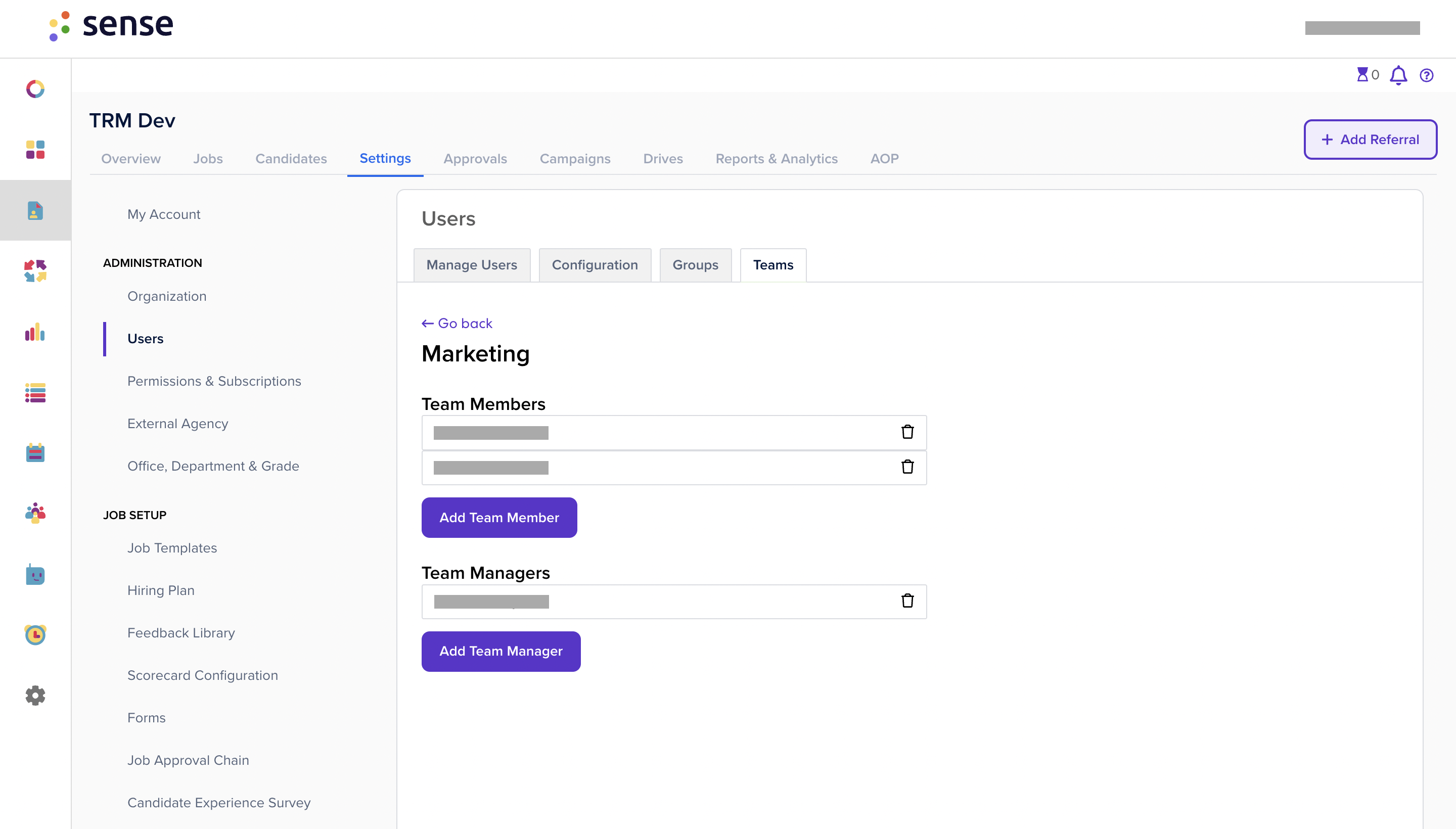Switch to Manage Users tab
This screenshot has height=829, width=1456.
[x=472, y=265]
